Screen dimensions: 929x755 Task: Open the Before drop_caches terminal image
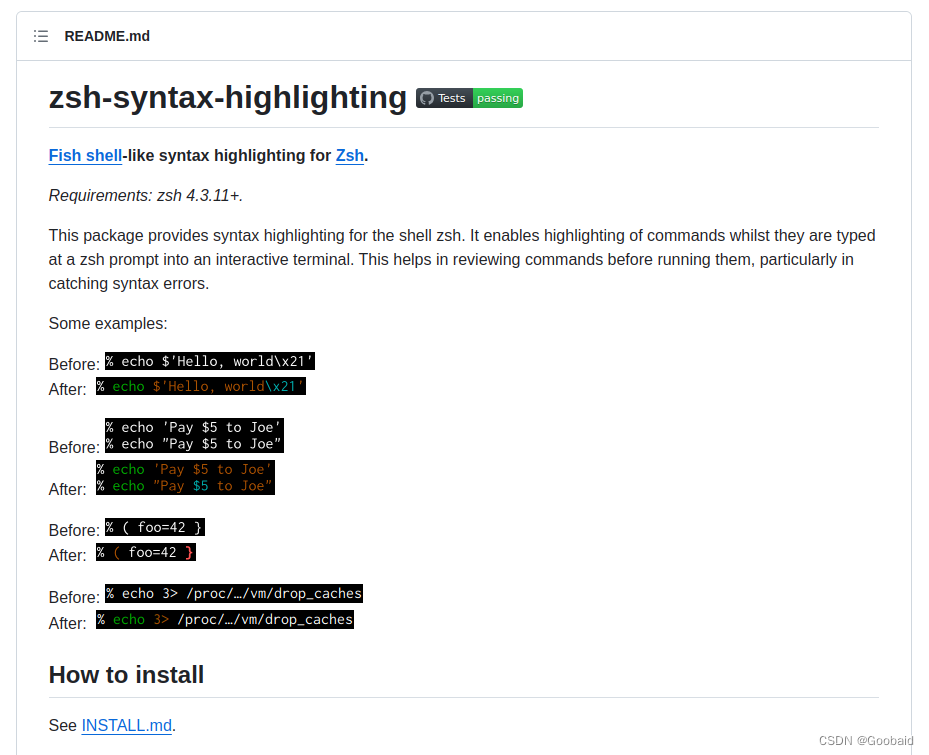click(x=234, y=594)
